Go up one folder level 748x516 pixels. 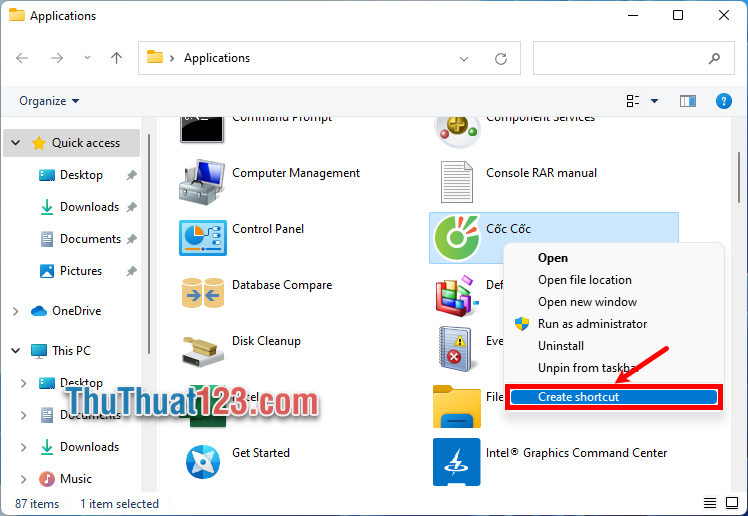point(116,58)
